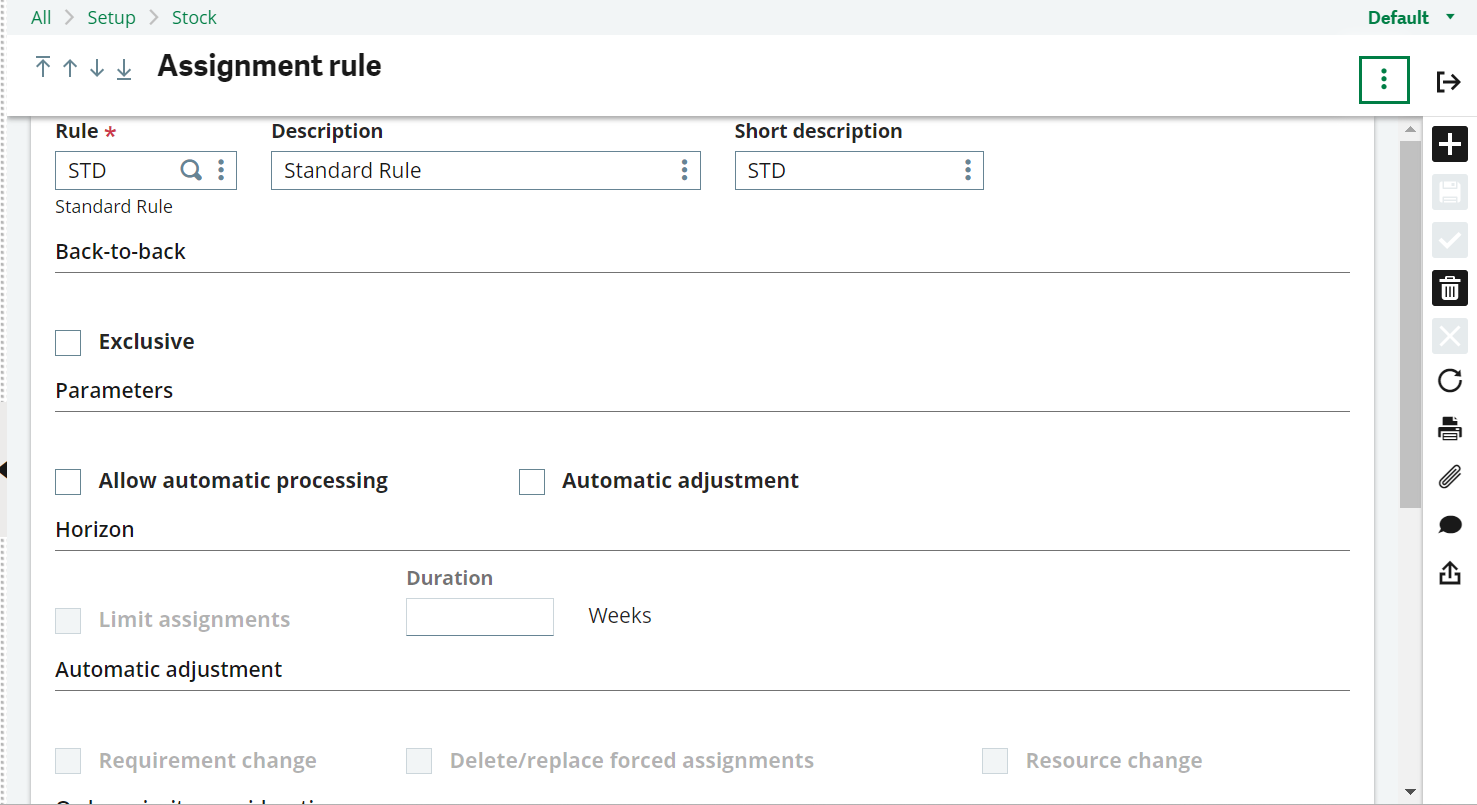Click inside the Duration input field
Screen dimensions: 1477x805
[x=479, y=616]
